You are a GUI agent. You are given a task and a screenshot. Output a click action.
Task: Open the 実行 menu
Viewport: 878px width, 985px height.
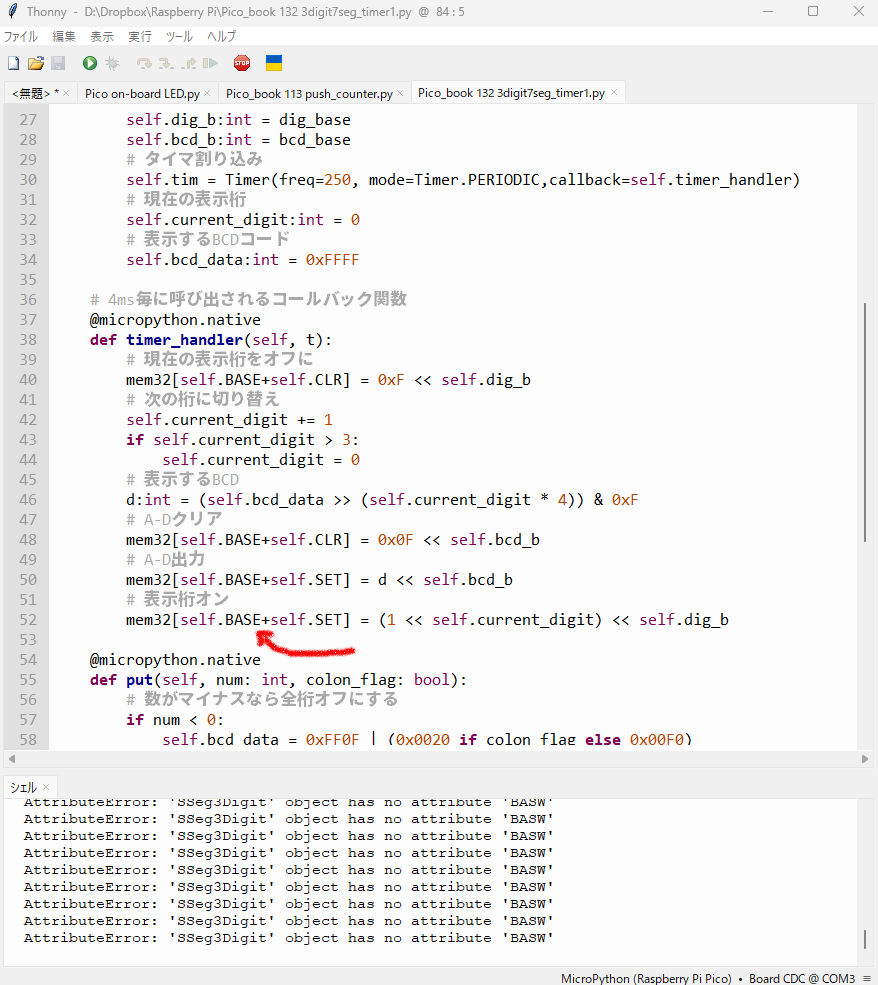(140, 36)
